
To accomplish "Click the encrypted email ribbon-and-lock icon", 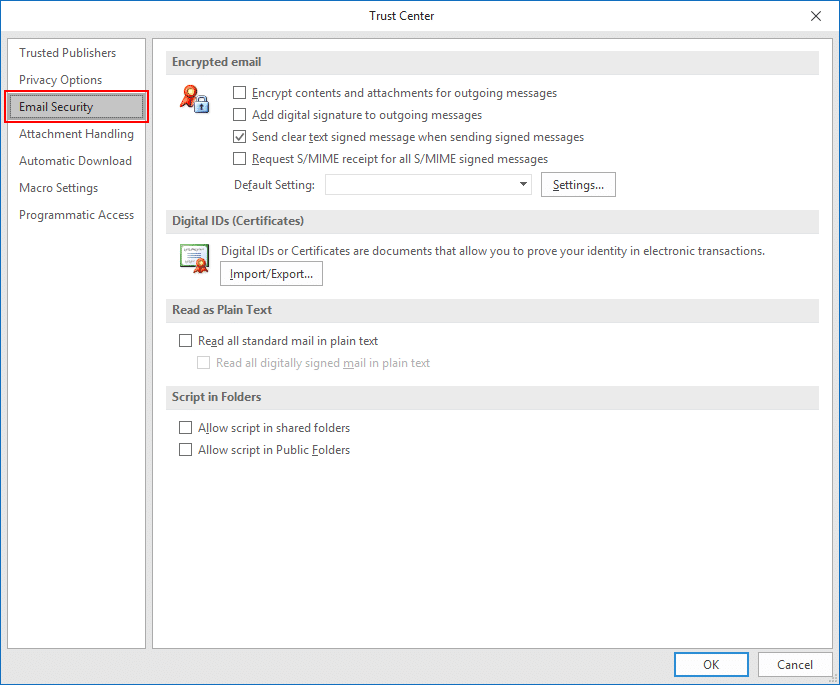I will click(194, 98).
